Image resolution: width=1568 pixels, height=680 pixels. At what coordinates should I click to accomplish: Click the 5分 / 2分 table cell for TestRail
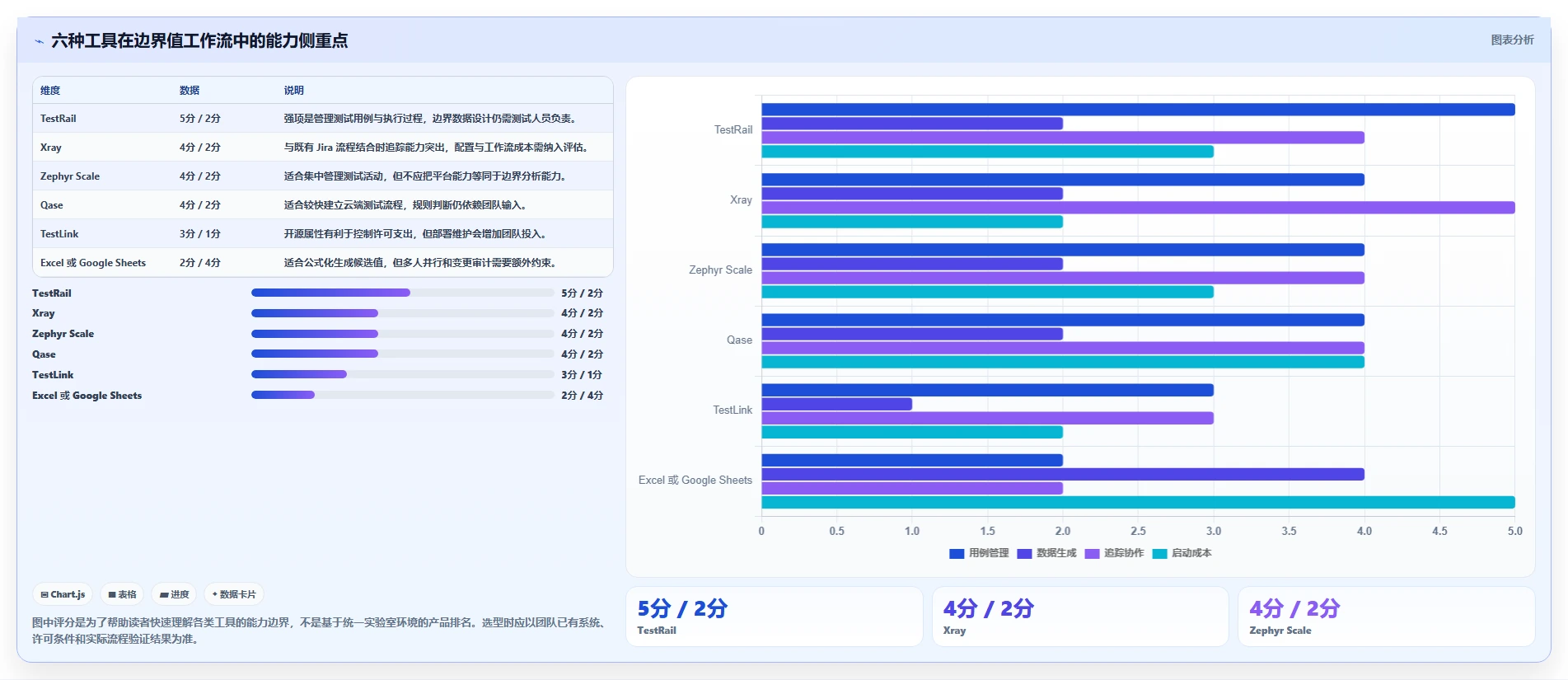200,119
